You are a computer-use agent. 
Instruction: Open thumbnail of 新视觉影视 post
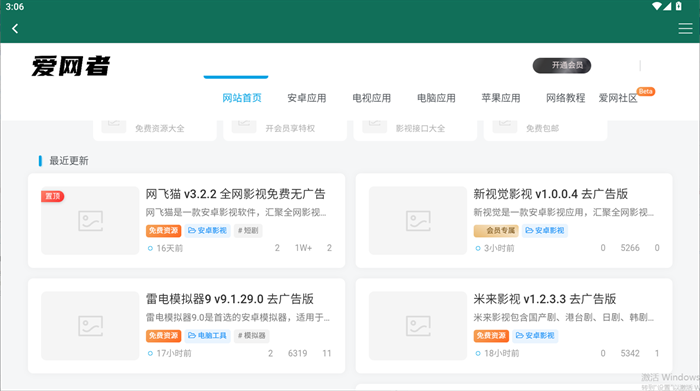[418, 220]
